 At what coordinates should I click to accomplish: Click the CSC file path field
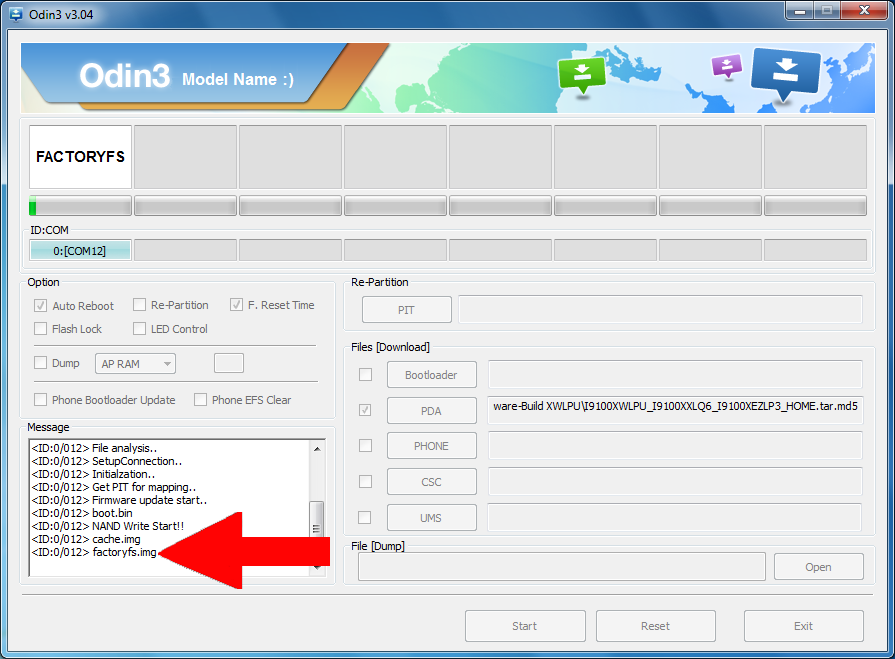pyautogui.click(x=675, y=482)
